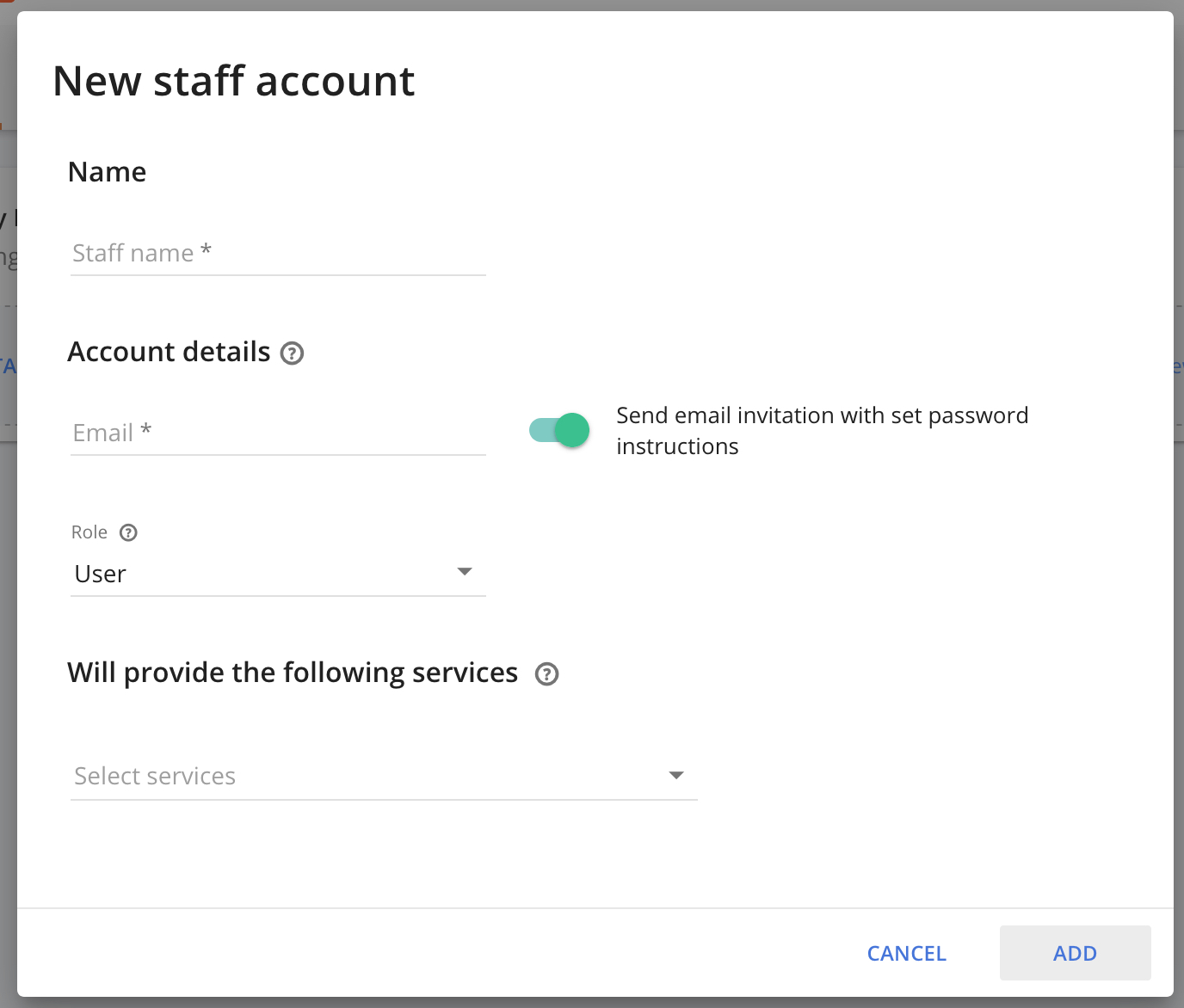Click the 'New staff account' heading
The width and height of the screenshot is (1184, 1008).
234,81
